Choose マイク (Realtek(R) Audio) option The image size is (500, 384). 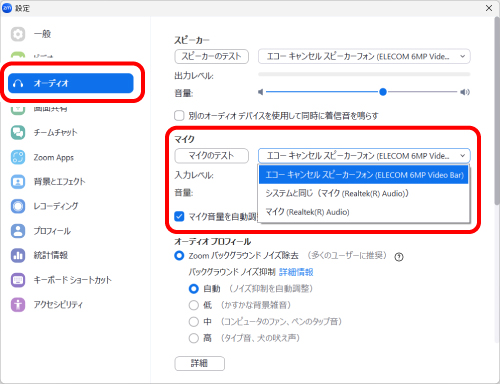click(x=364, y=212)
